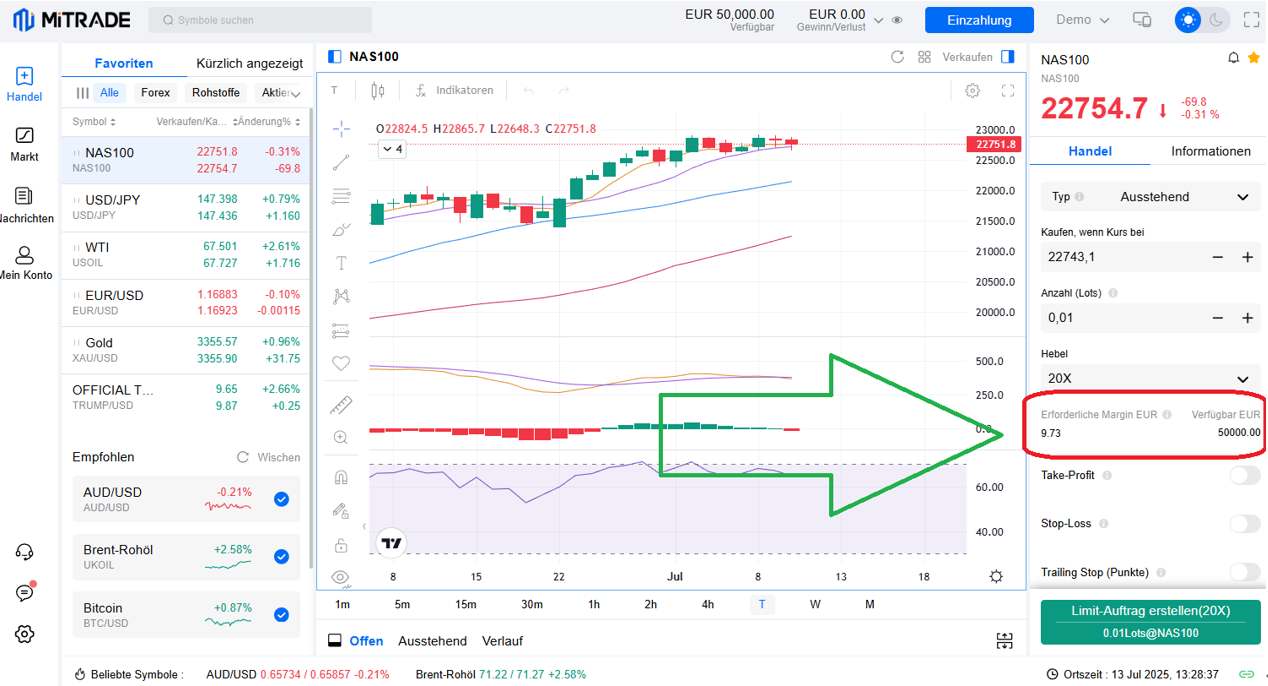Select the 15m timeframe
This screenshot has height=686, width=1268.
(465, 604)
